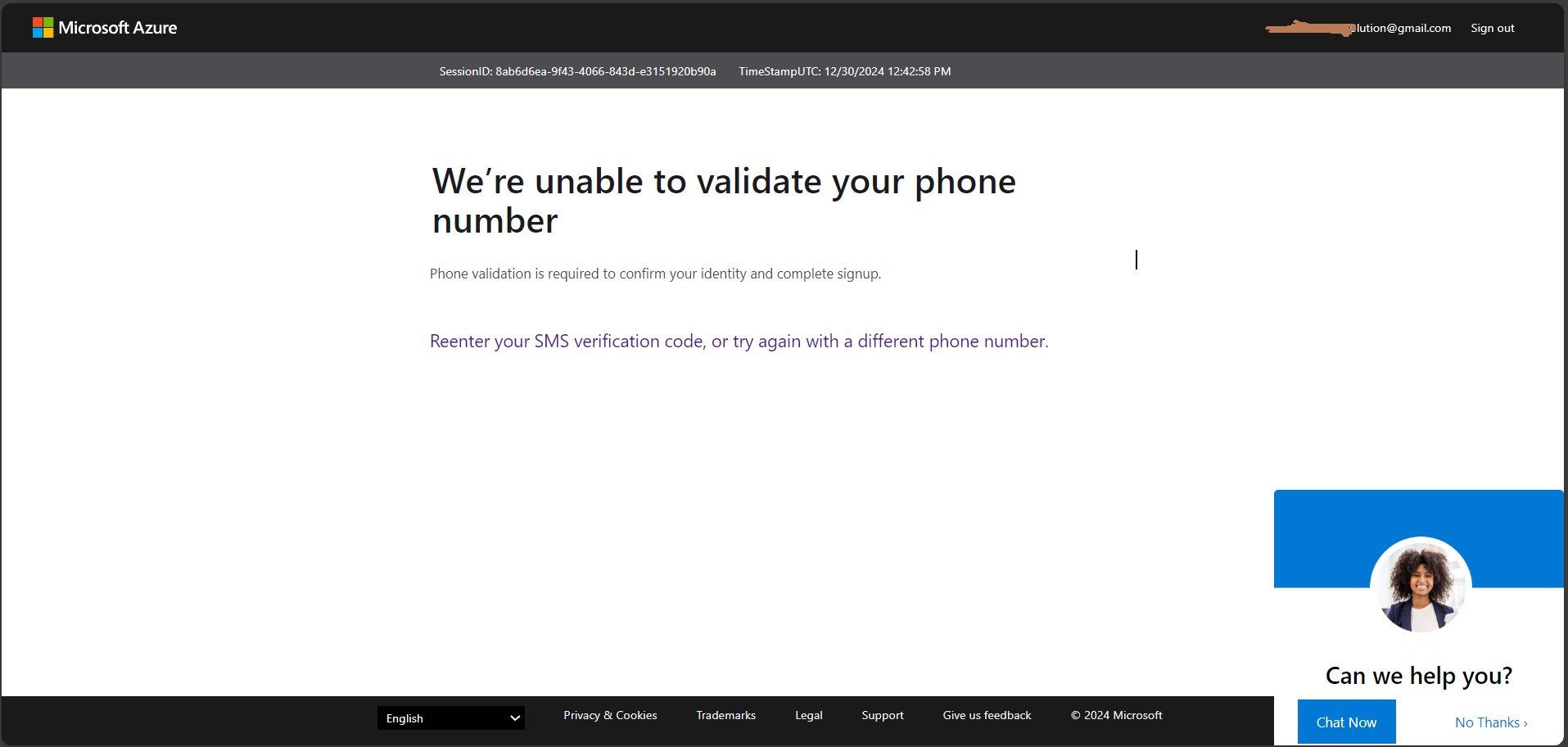Open the Support page
This screenshot has height=747, width=1568.
click(x=882, y=715)
